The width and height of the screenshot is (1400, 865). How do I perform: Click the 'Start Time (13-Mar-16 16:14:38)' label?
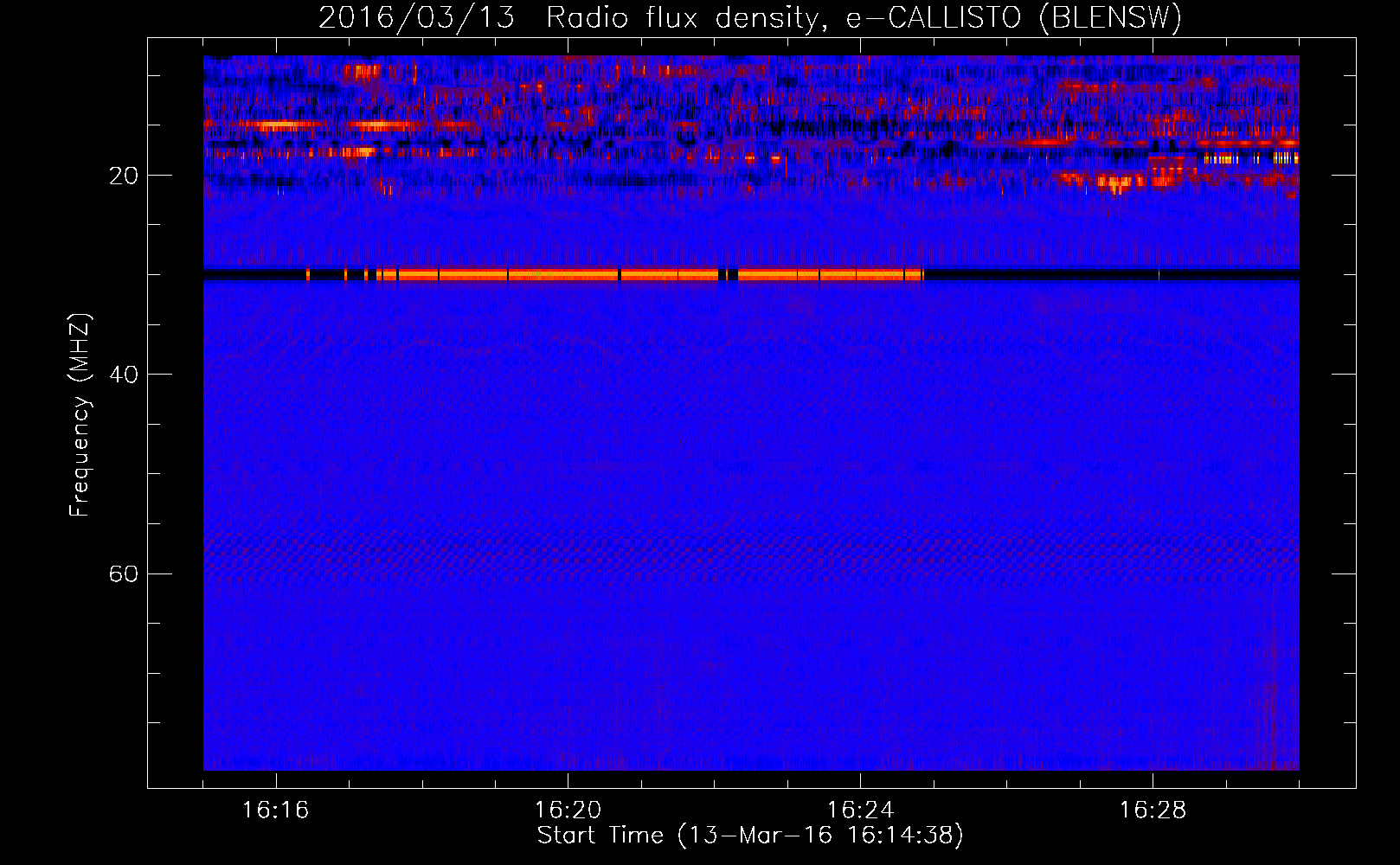point(750,836)
